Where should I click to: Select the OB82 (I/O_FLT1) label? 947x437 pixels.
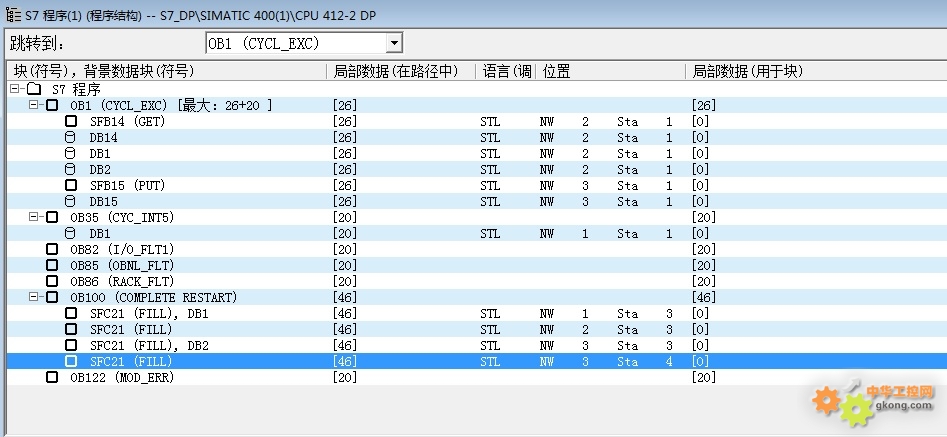(x=122, y=249)
